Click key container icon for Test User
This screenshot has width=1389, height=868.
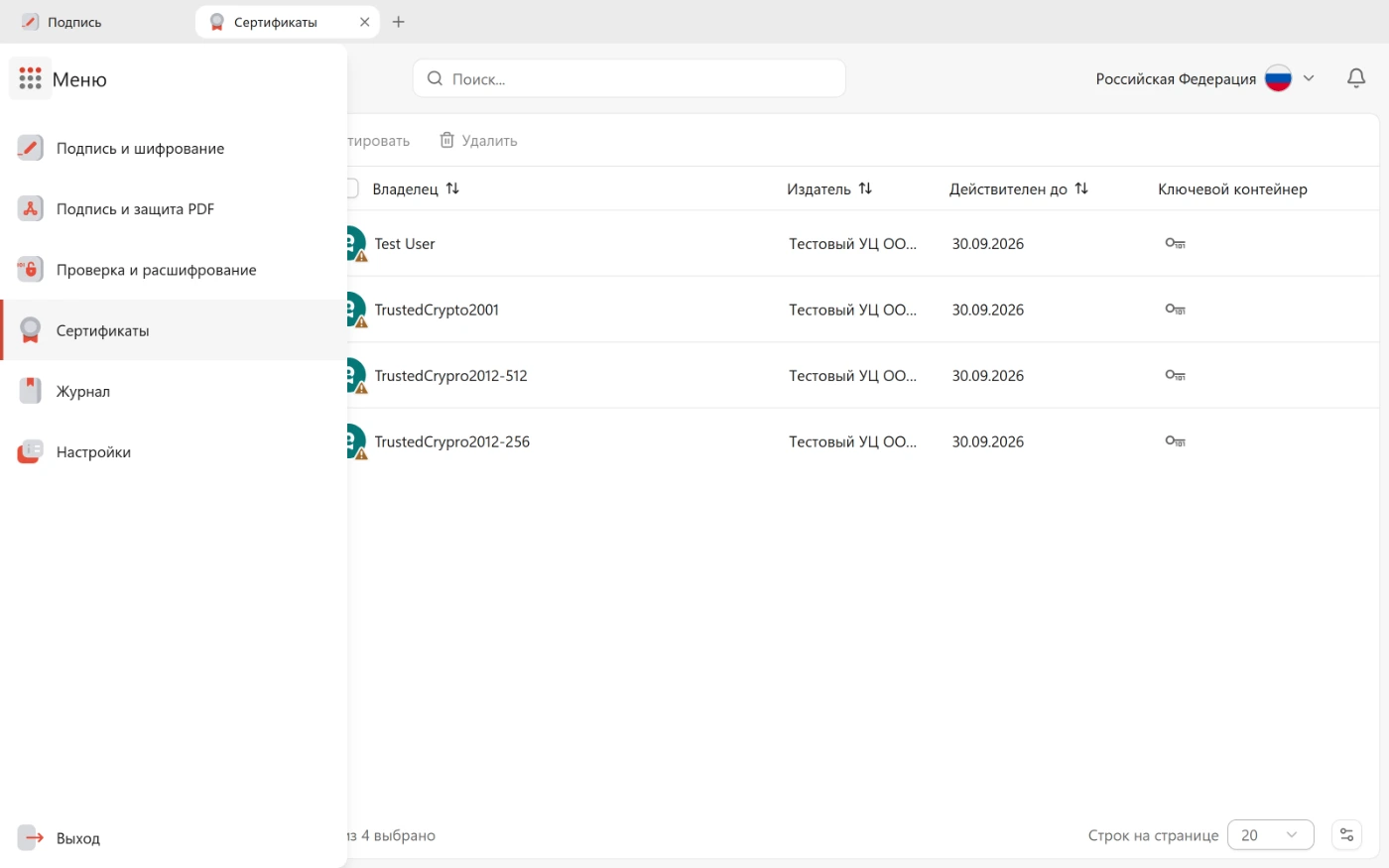pos(1176,244)
